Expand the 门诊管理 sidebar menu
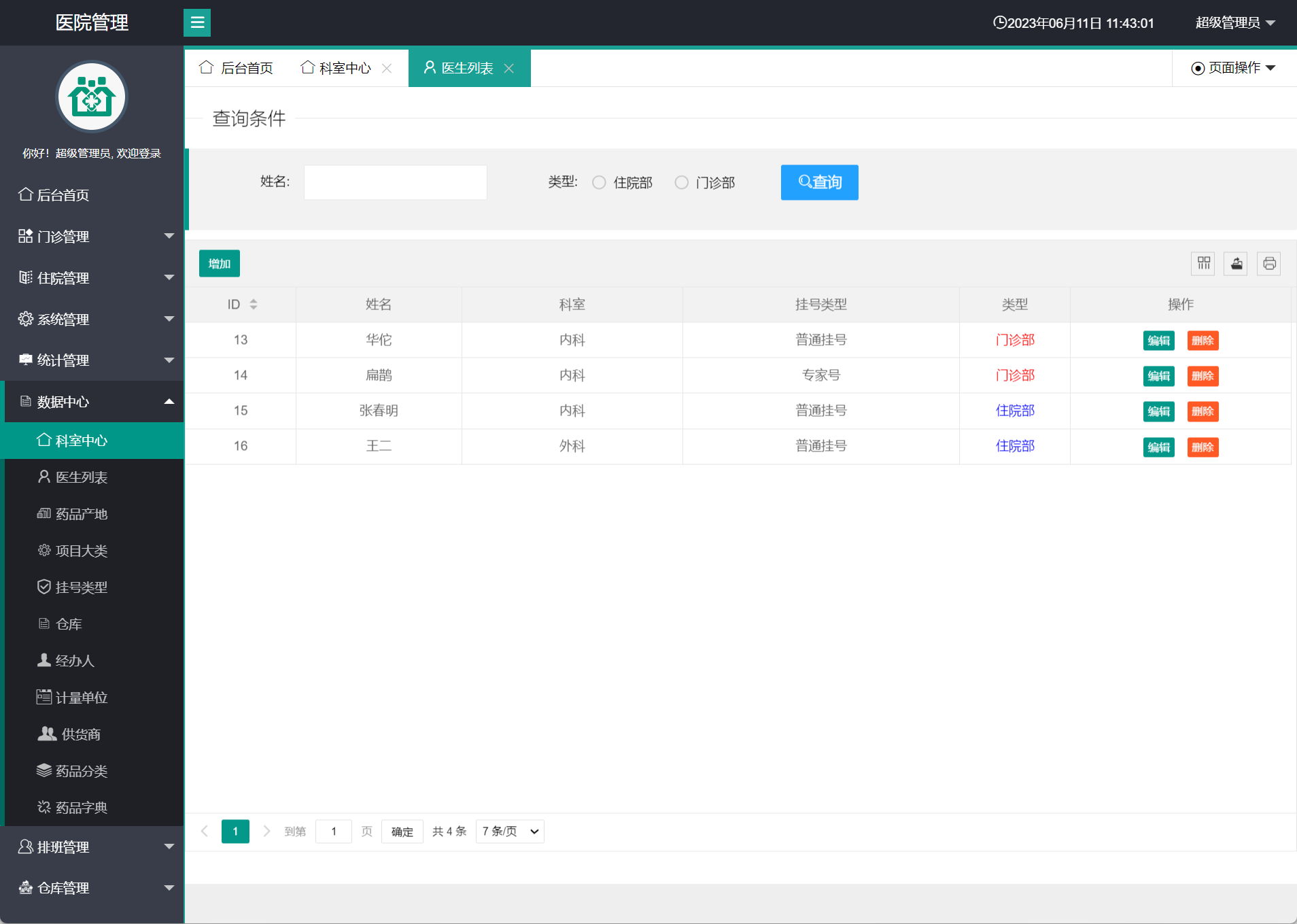This screenshot has height=924, width=1297. 92,237
